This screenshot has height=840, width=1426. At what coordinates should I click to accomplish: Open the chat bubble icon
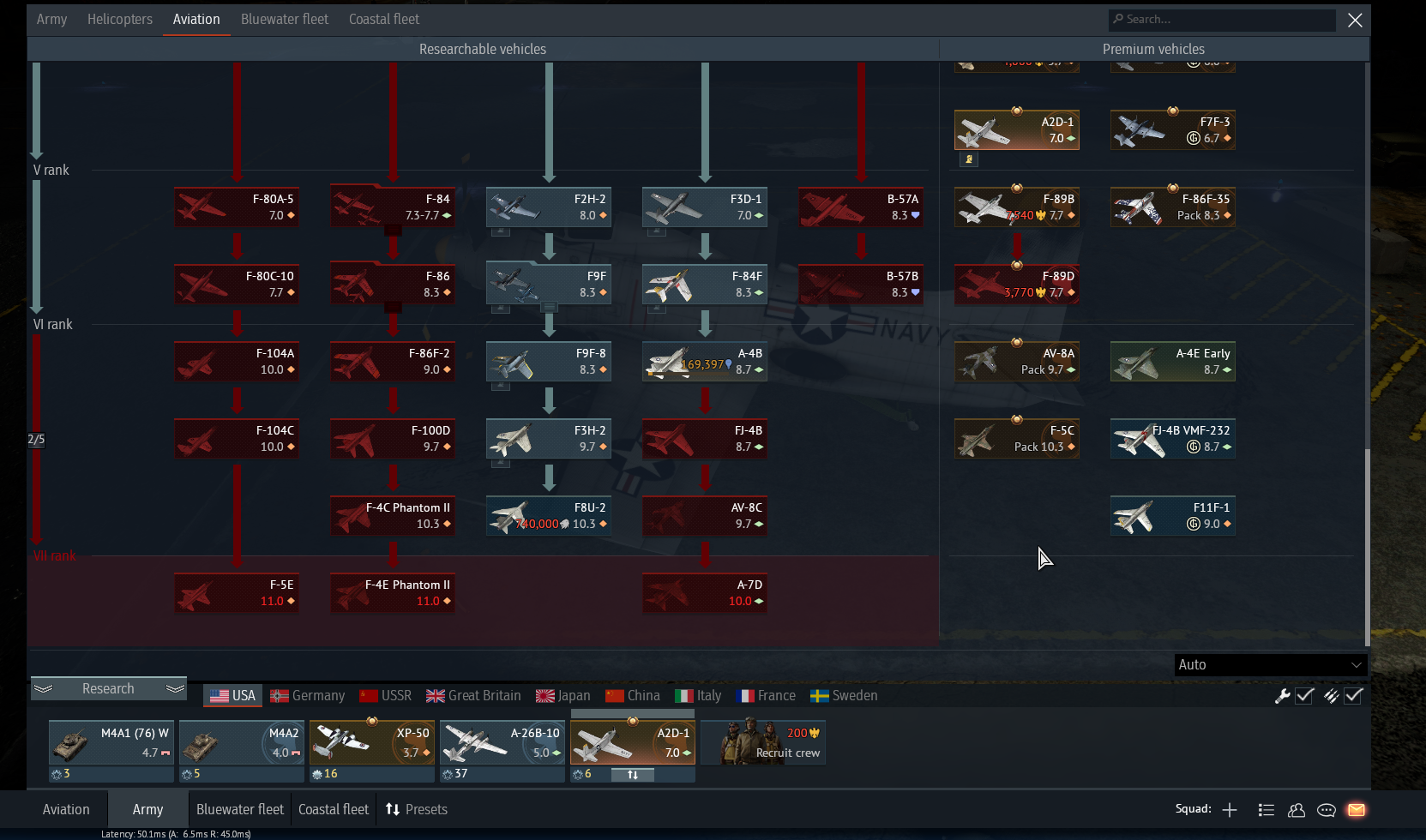pyautogui.click(x=1327, y=810)
